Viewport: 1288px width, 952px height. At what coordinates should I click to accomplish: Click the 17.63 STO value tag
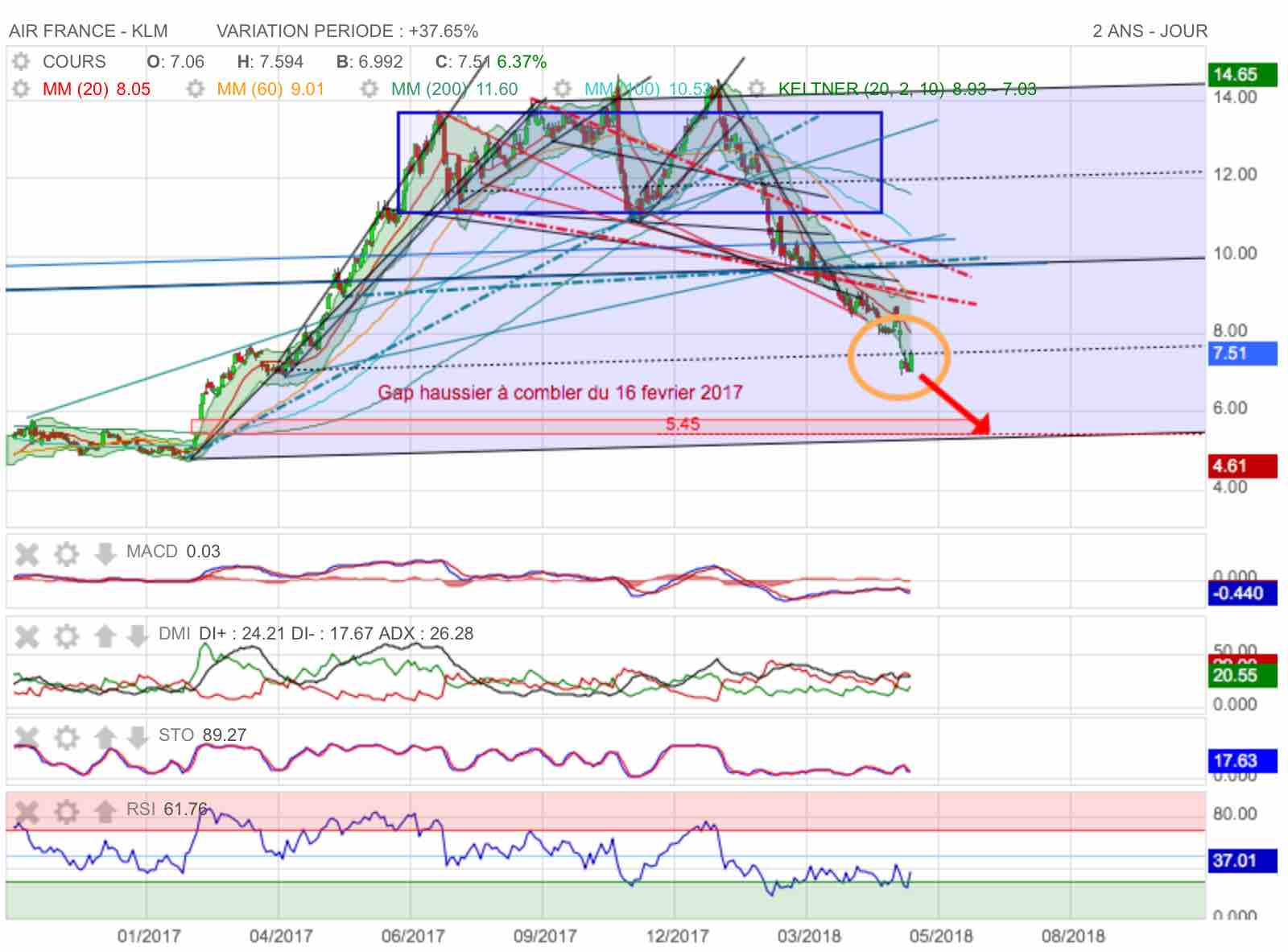[x=1242, y=760]
